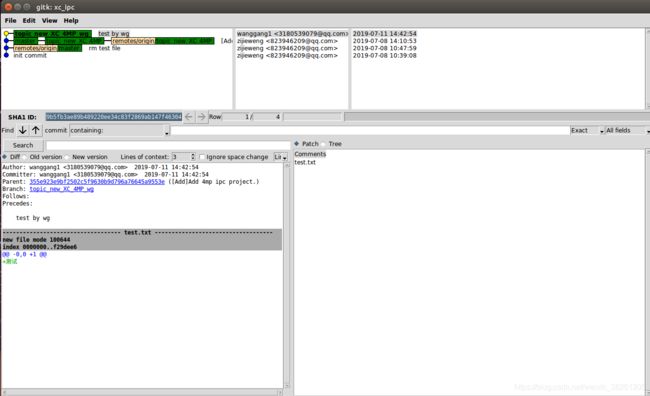Select the local master branch tag
The height and width of the screenshot is (396, 650).
26,41
